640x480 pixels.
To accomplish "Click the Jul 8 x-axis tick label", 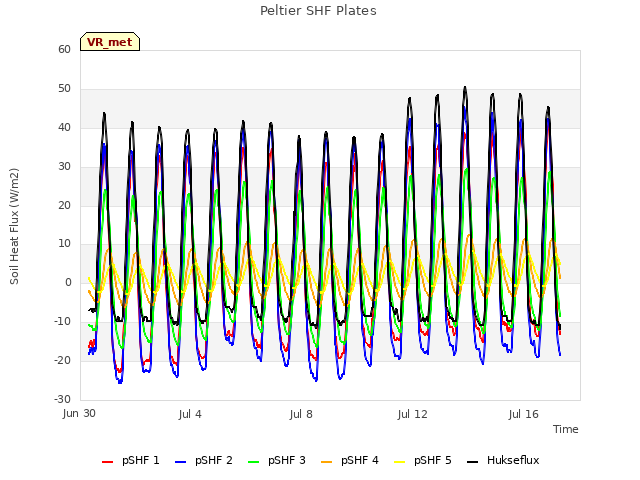I will (301, 415).
